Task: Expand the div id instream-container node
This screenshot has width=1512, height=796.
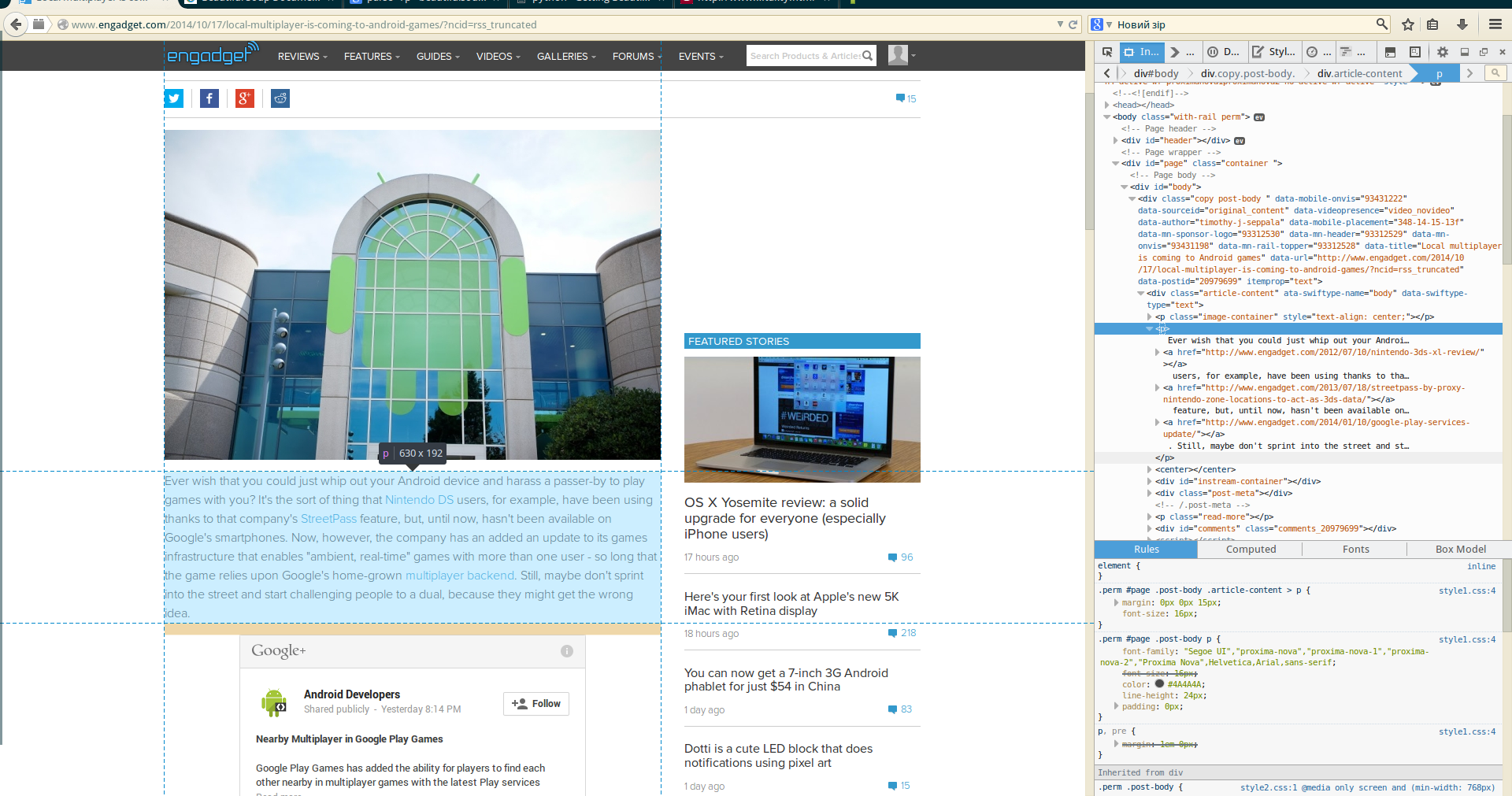Action: (1149, 481)
